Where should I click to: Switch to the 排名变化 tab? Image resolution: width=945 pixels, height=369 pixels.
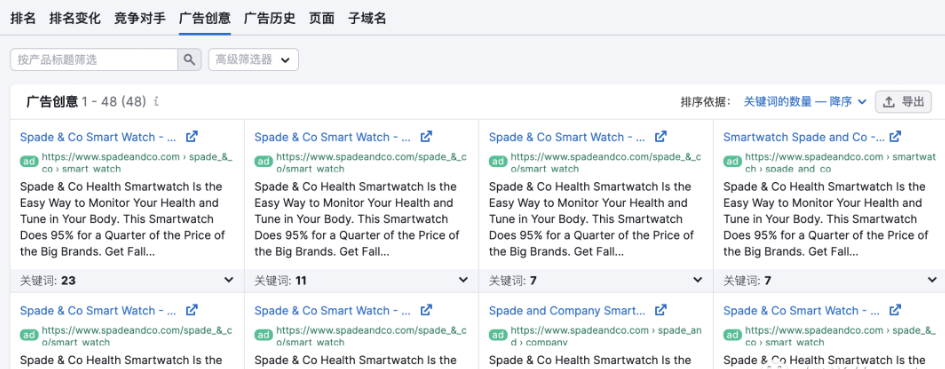click(75, 18)
